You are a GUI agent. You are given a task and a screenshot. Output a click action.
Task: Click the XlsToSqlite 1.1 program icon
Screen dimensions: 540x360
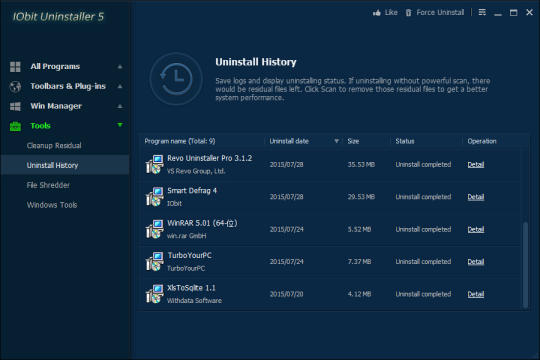coord(155,294)
